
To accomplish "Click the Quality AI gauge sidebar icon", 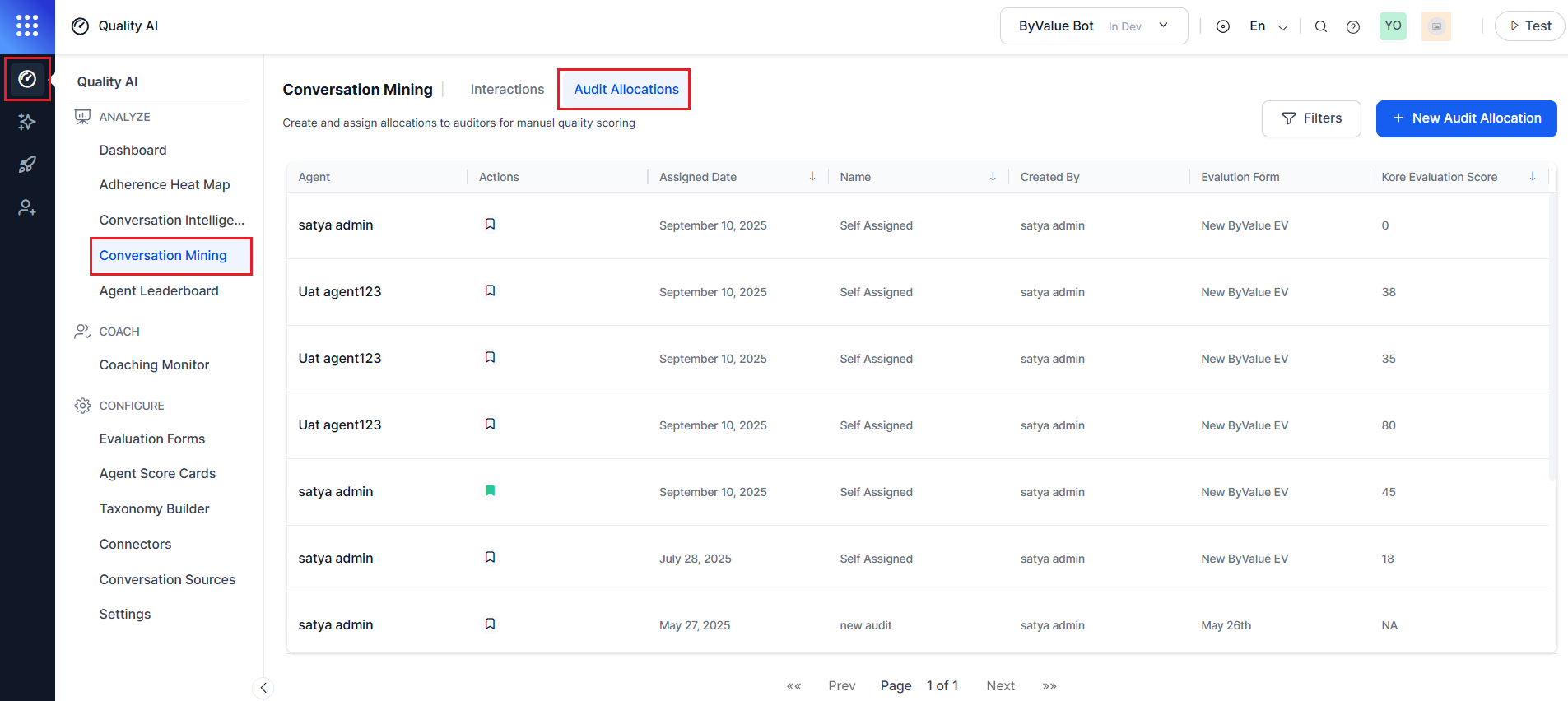I will (x=27, y=79).
